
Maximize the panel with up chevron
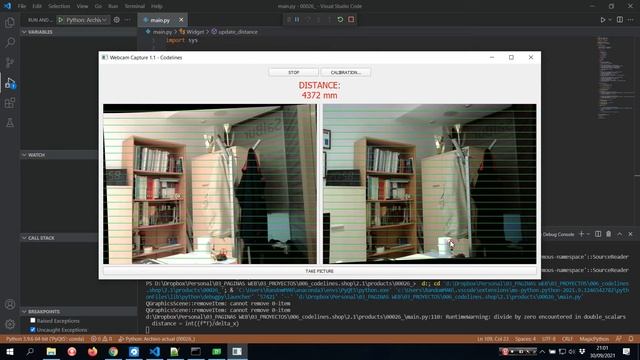coord(620,234)
